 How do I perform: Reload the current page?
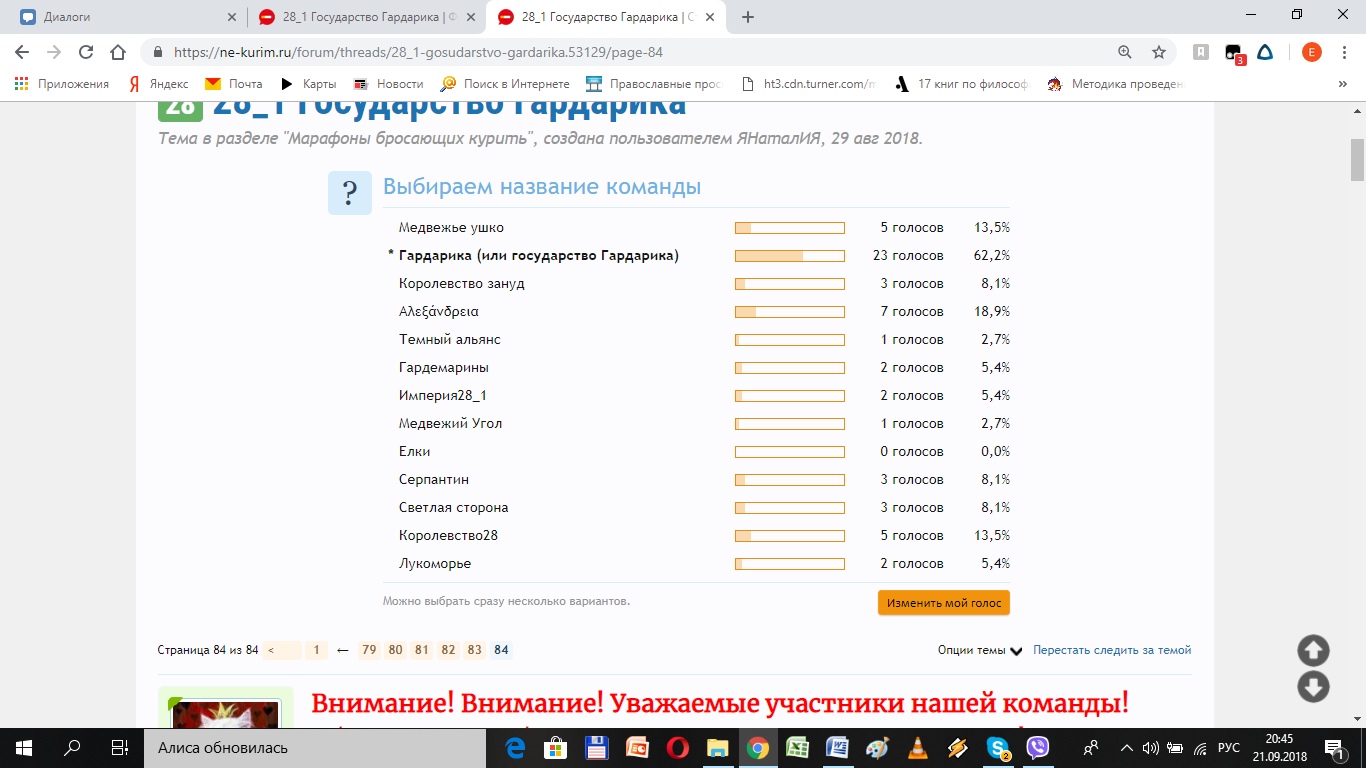[x=86, y=52]
